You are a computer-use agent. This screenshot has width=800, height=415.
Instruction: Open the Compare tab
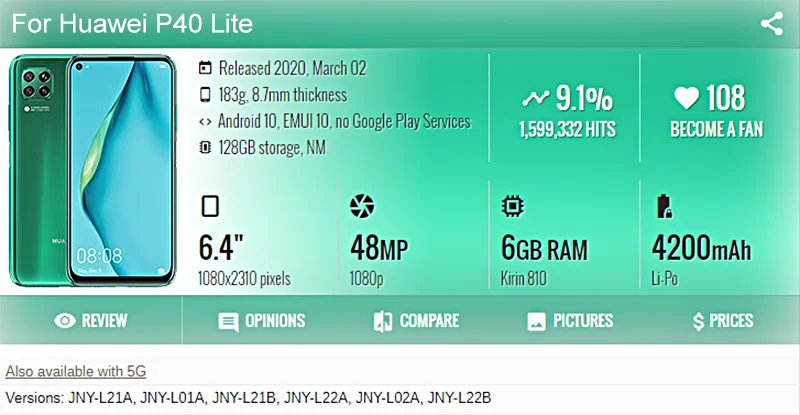416,321
